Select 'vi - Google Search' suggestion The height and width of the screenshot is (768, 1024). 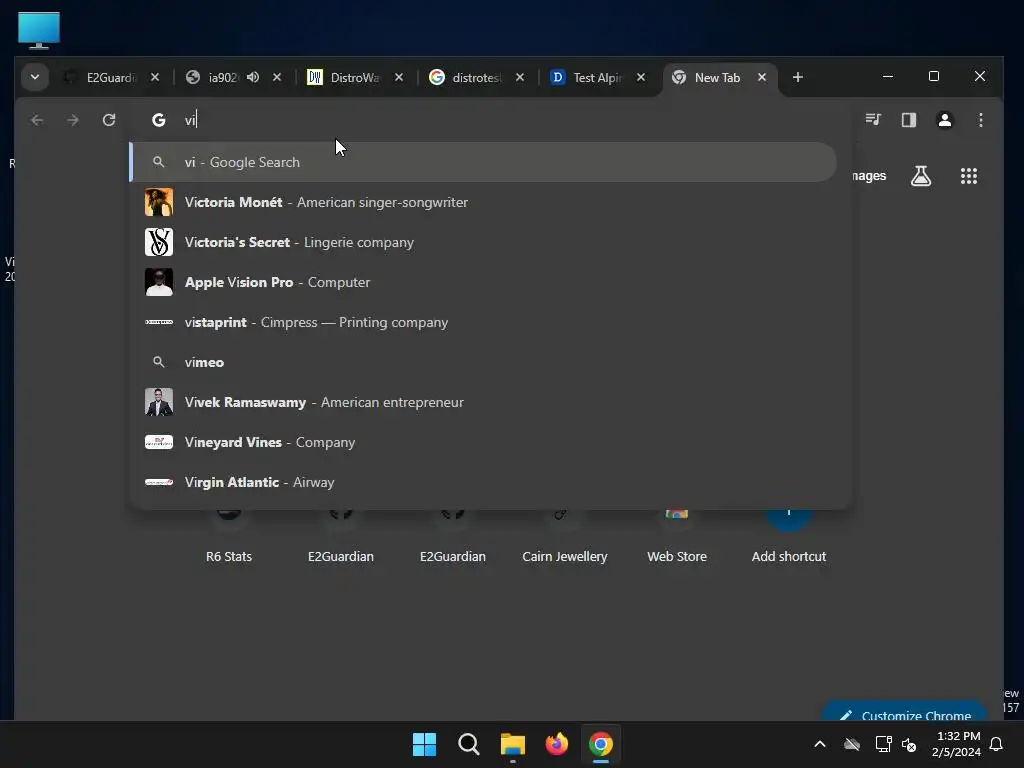(483, 162)
